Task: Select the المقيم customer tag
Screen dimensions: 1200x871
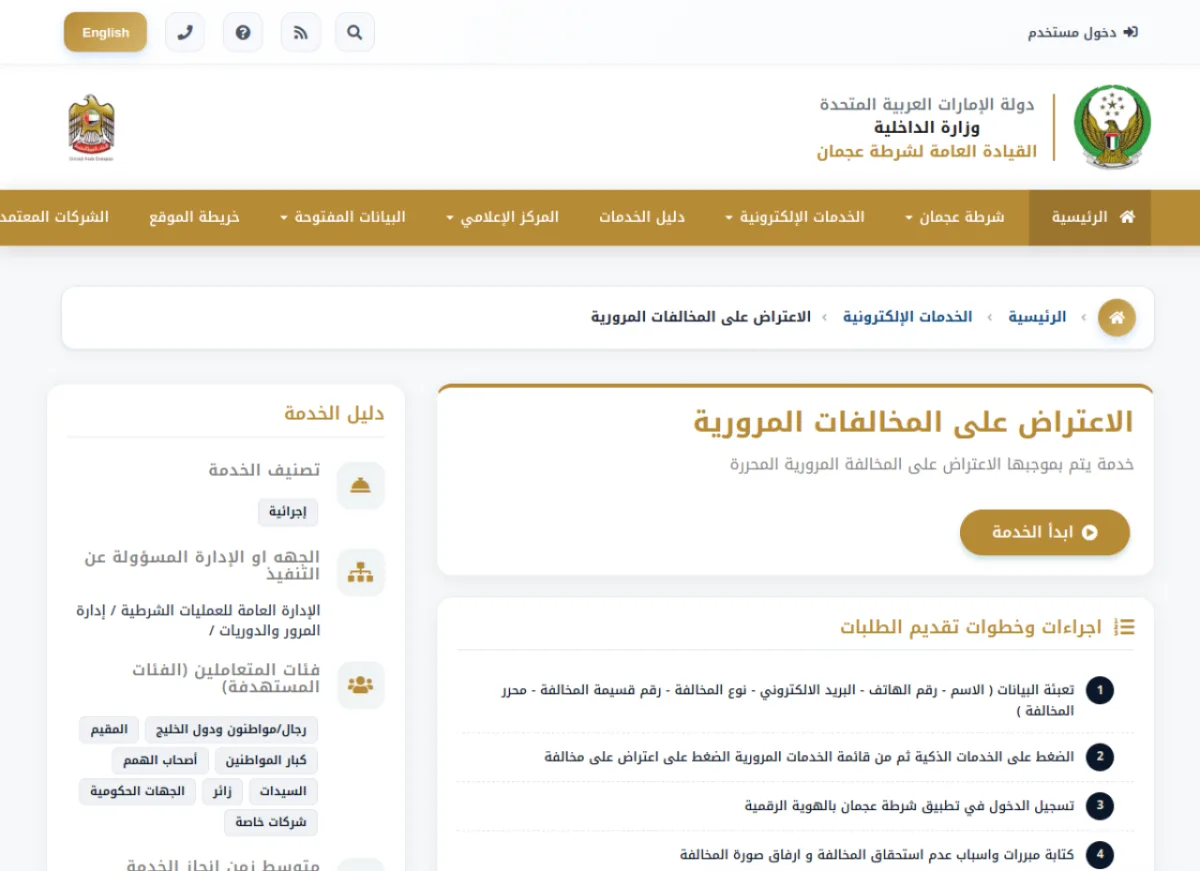Action: 109,730
